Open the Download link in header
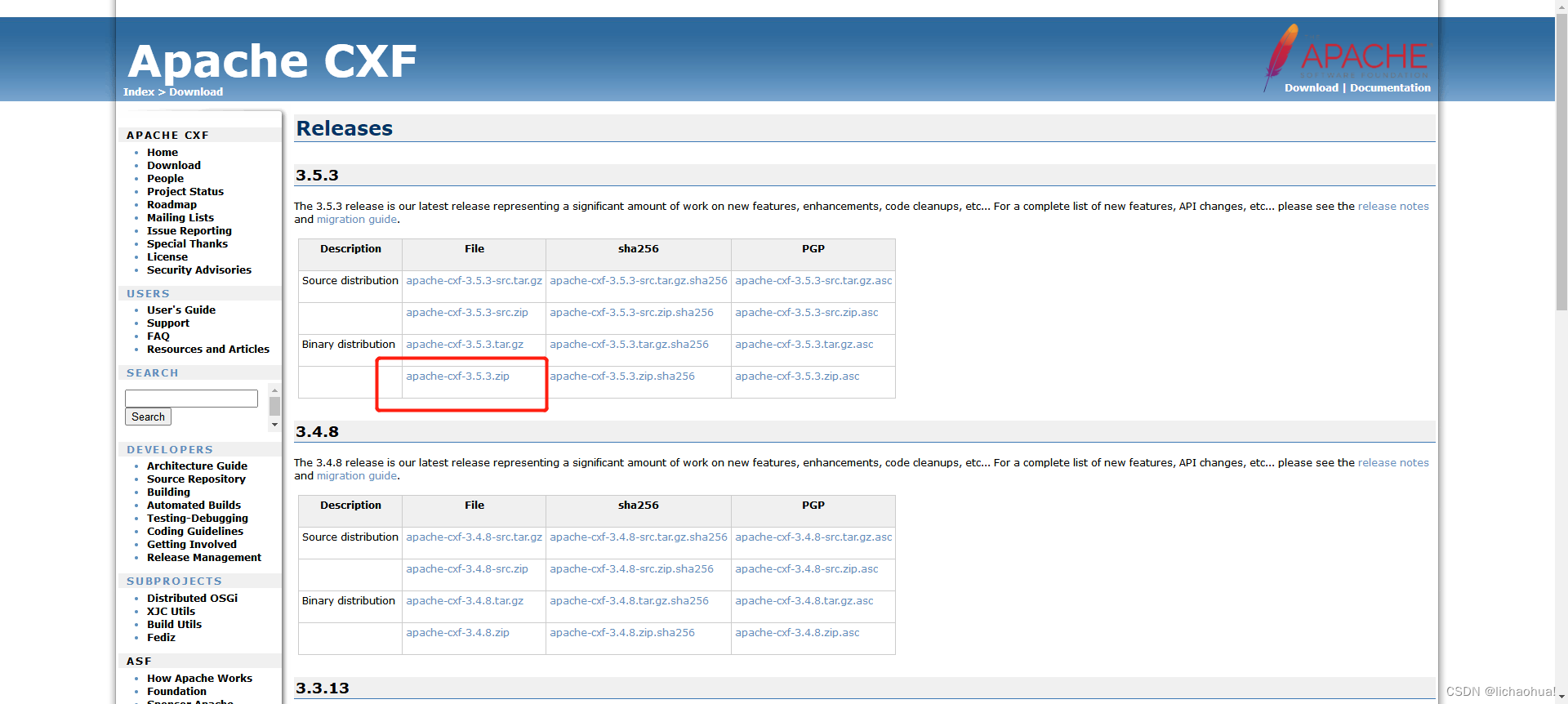Viewport: 1568px width, 704px height. (x=1311, y=88)
